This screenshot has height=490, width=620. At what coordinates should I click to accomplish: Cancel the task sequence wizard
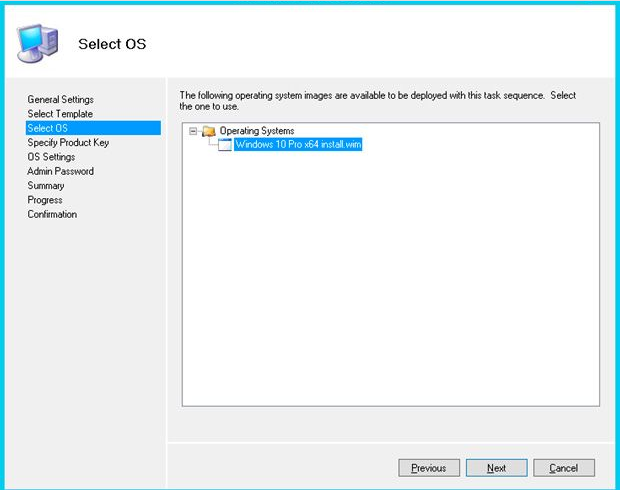[564, 468]
